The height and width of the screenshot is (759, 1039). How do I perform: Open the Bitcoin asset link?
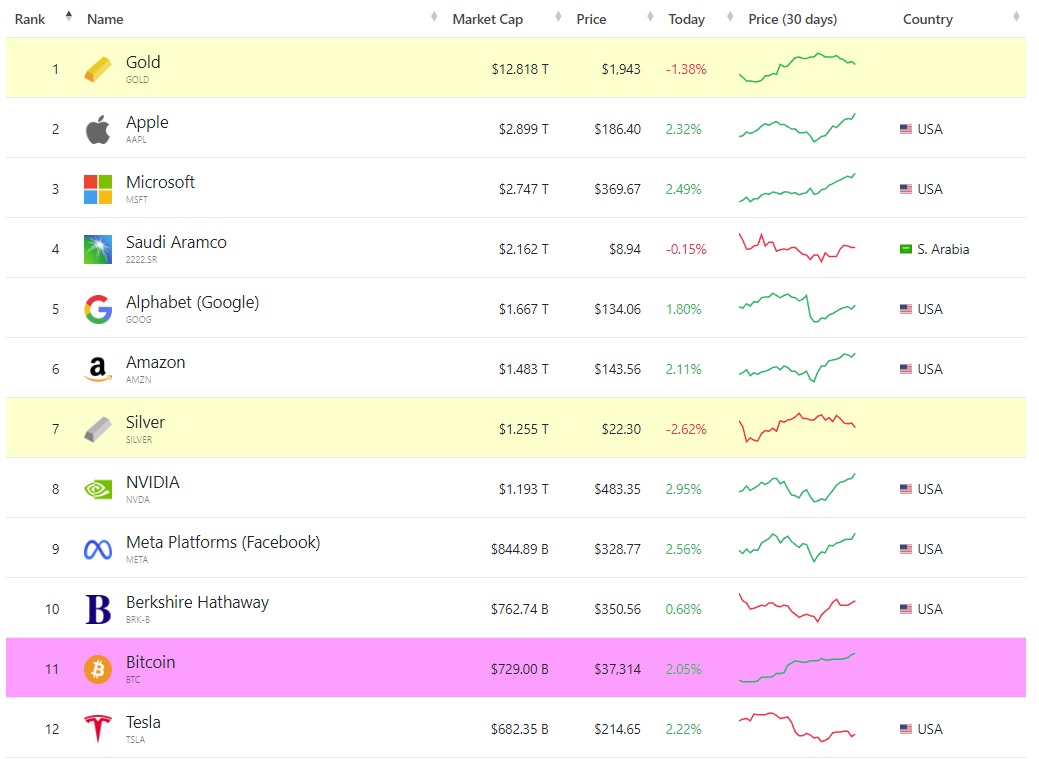150,662
